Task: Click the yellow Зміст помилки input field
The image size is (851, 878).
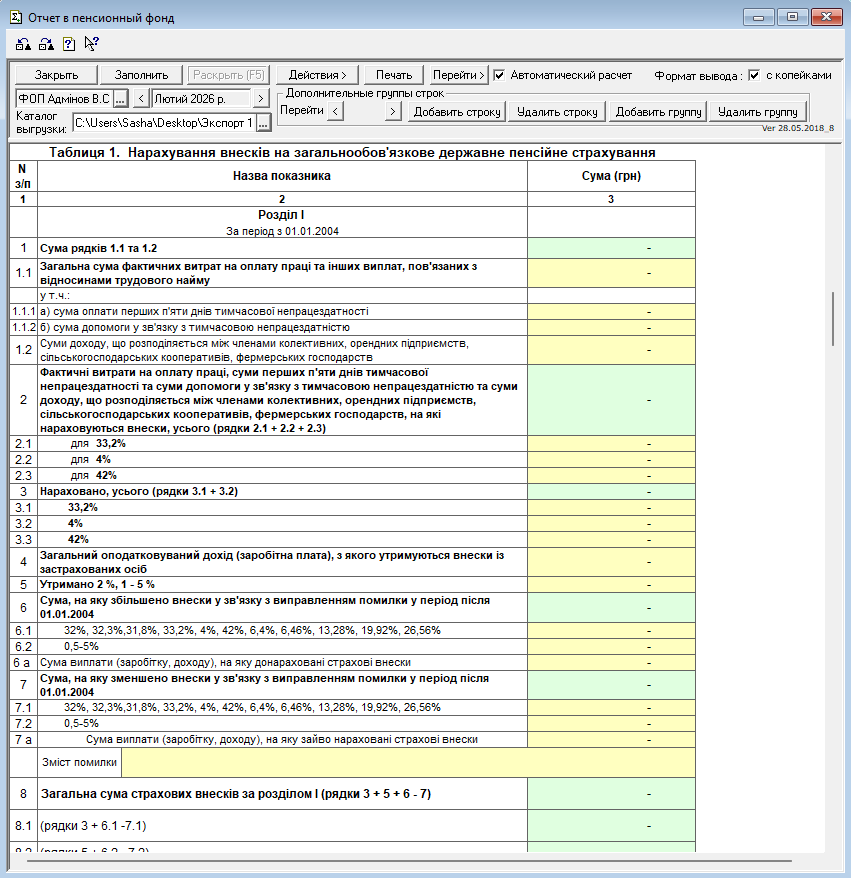Action: (x=407, y=763)
